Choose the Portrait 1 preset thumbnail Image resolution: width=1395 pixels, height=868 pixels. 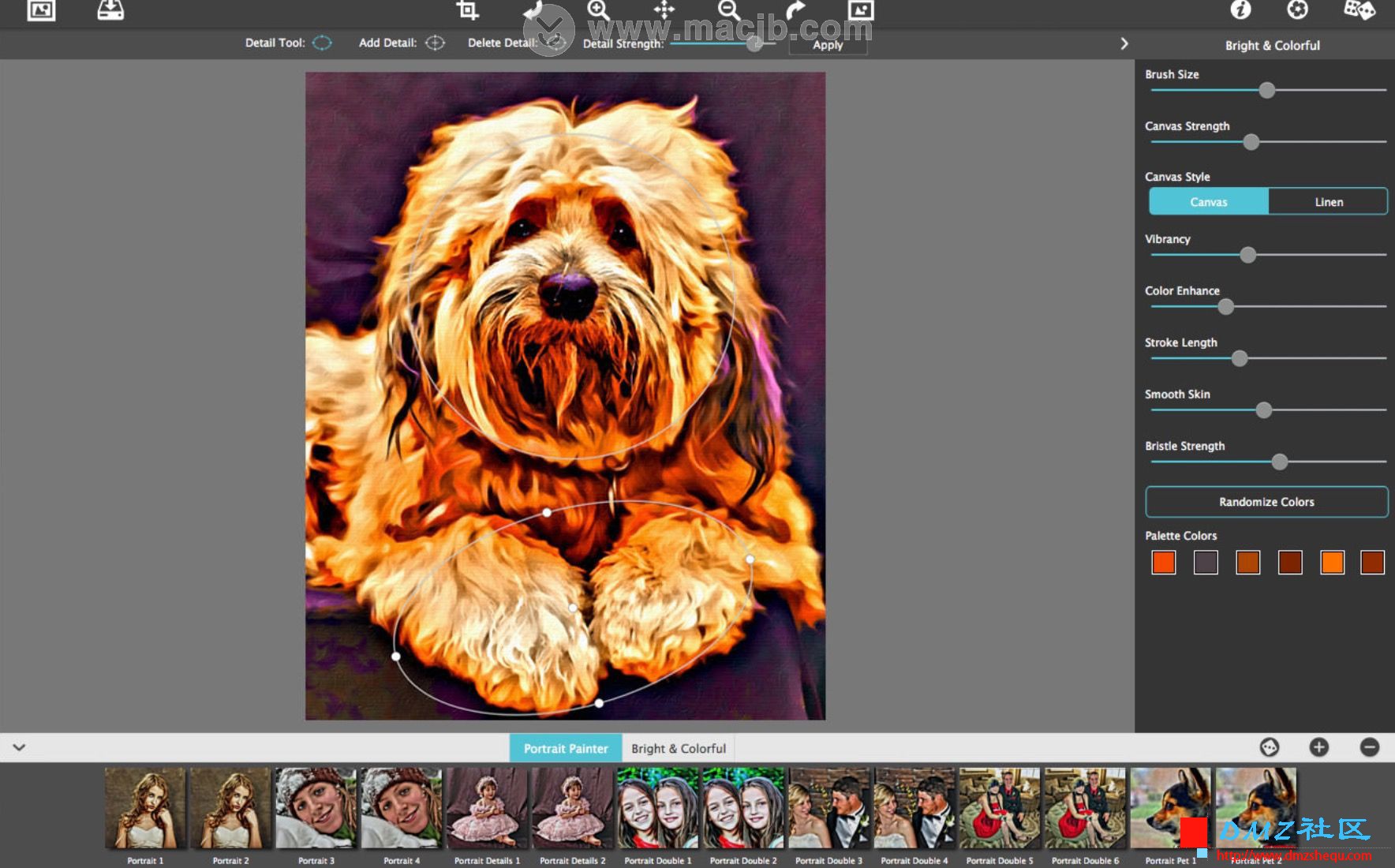tap(145, 809)
